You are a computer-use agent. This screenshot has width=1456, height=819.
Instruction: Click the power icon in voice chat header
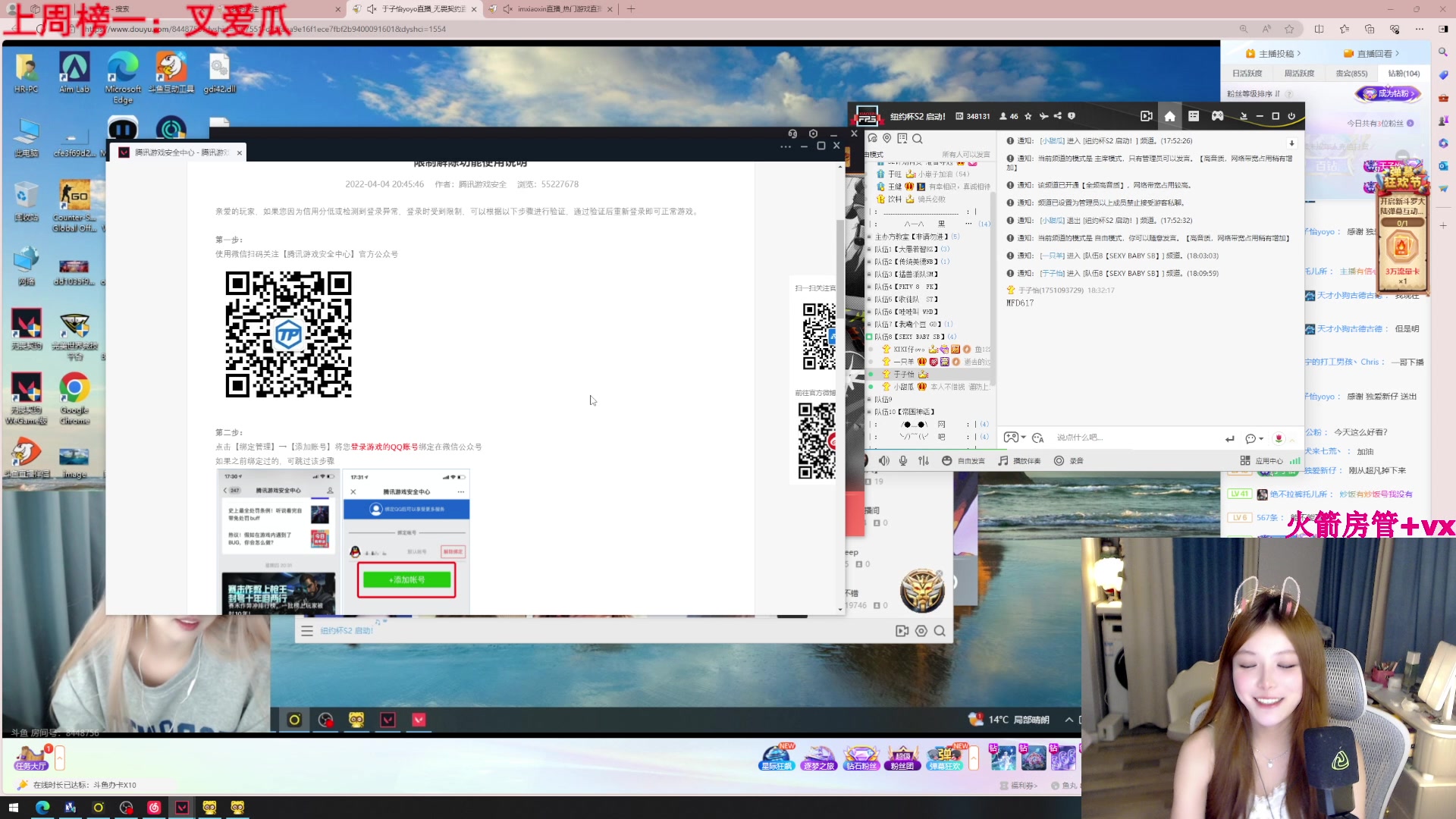click(1291, 116)
